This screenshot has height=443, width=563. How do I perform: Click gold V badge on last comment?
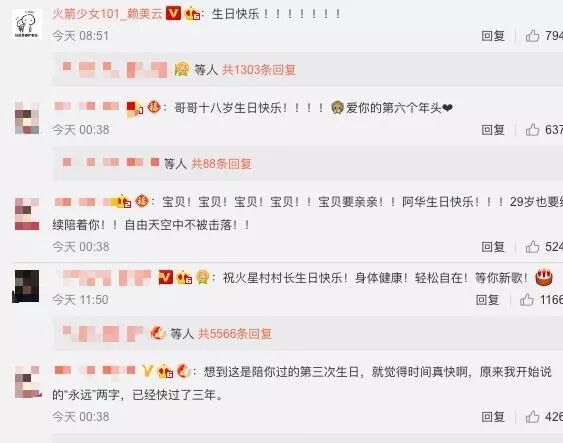click(x=147, y=371)
